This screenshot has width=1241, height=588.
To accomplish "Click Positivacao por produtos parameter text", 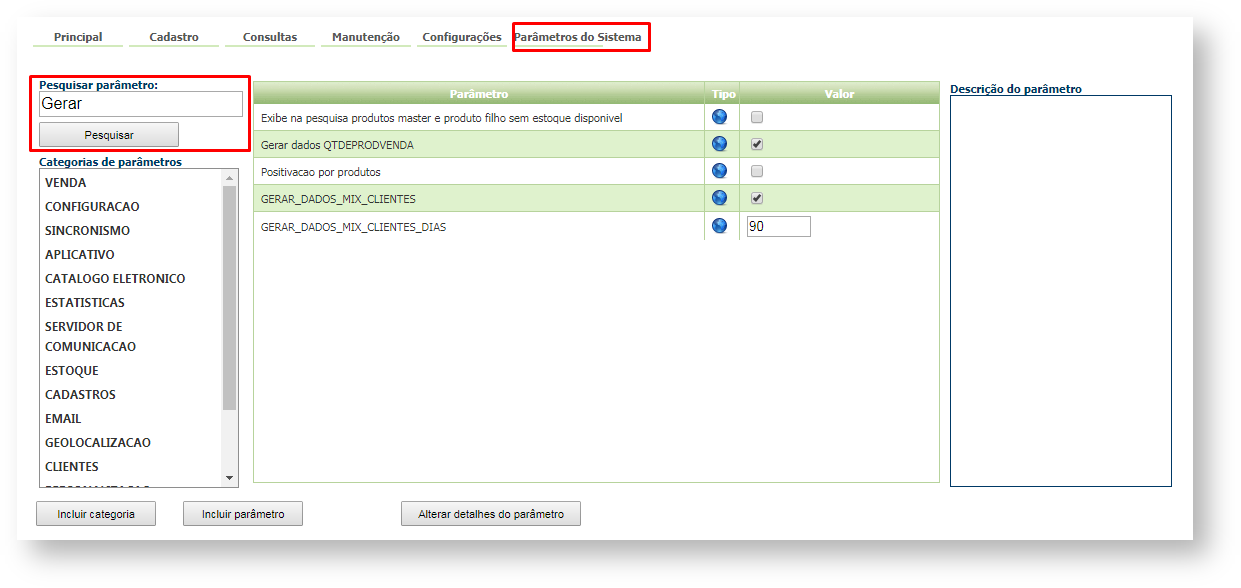I will click(x=321, y=172).
